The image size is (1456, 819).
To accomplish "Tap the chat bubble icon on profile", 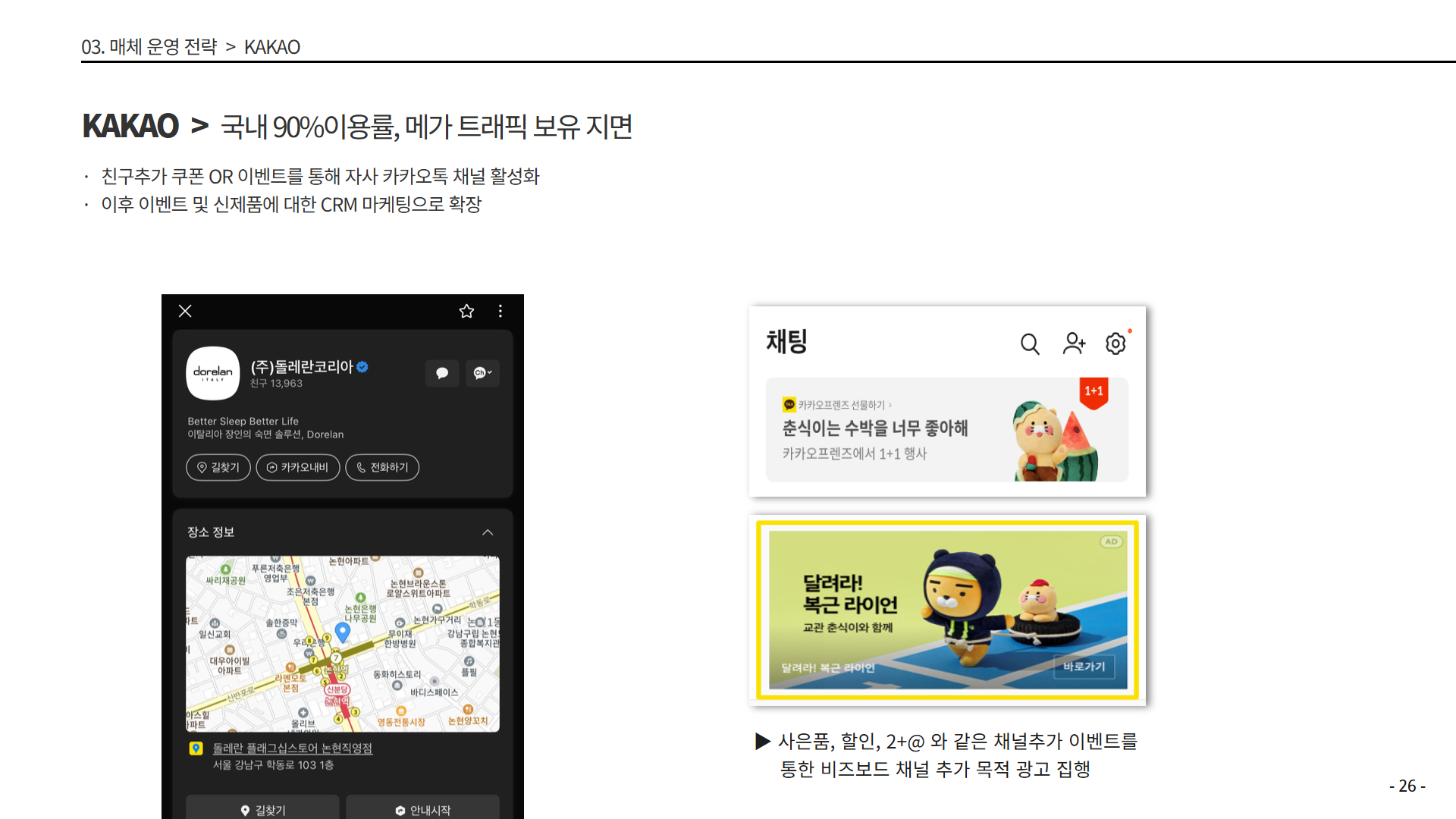I will click(442, 373).
